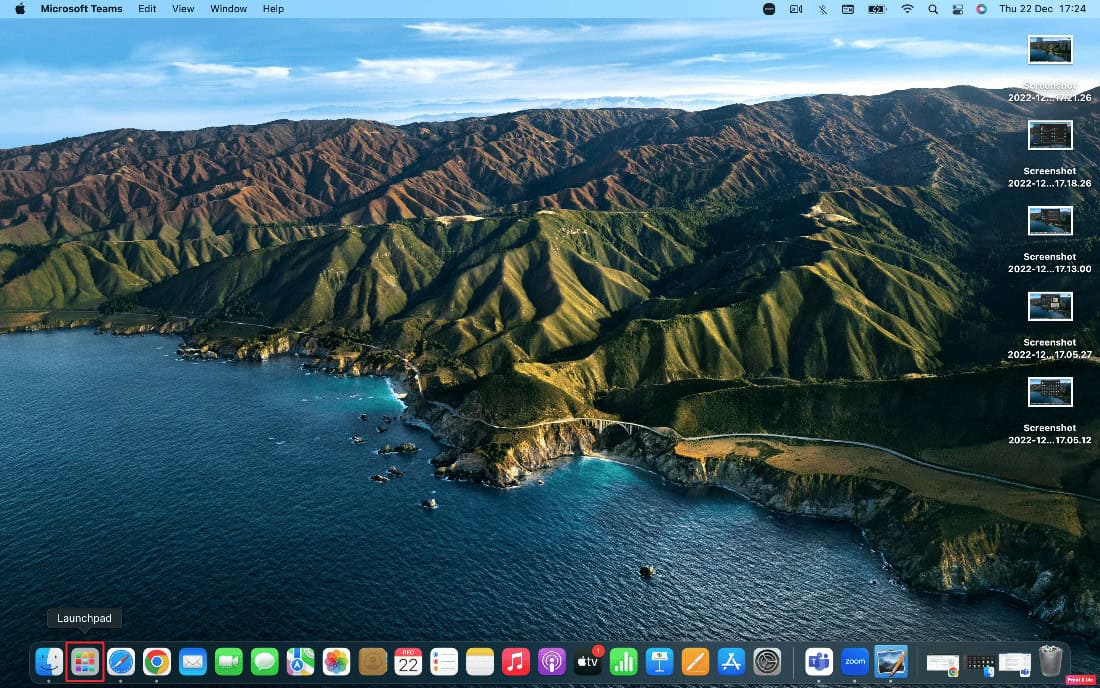Open Numbers from the Dock
The width and height of the screenshot is (1100, 688).
tap(624, 661)
